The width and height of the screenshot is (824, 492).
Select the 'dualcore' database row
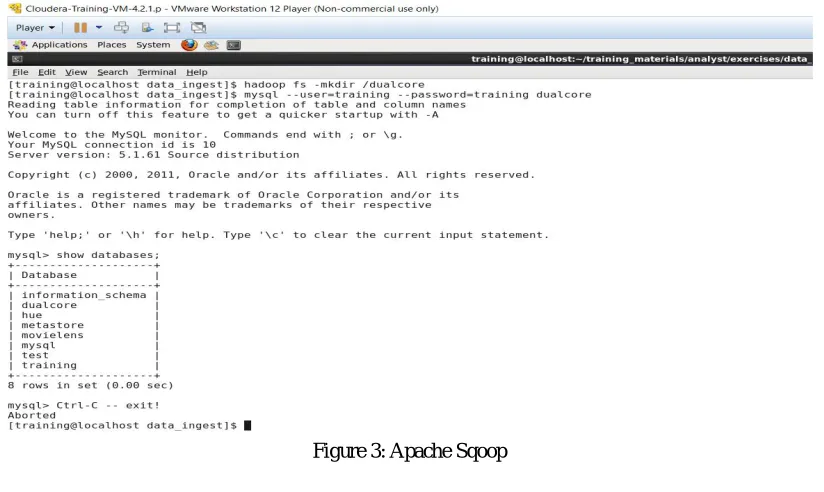(x=84, y=305)
